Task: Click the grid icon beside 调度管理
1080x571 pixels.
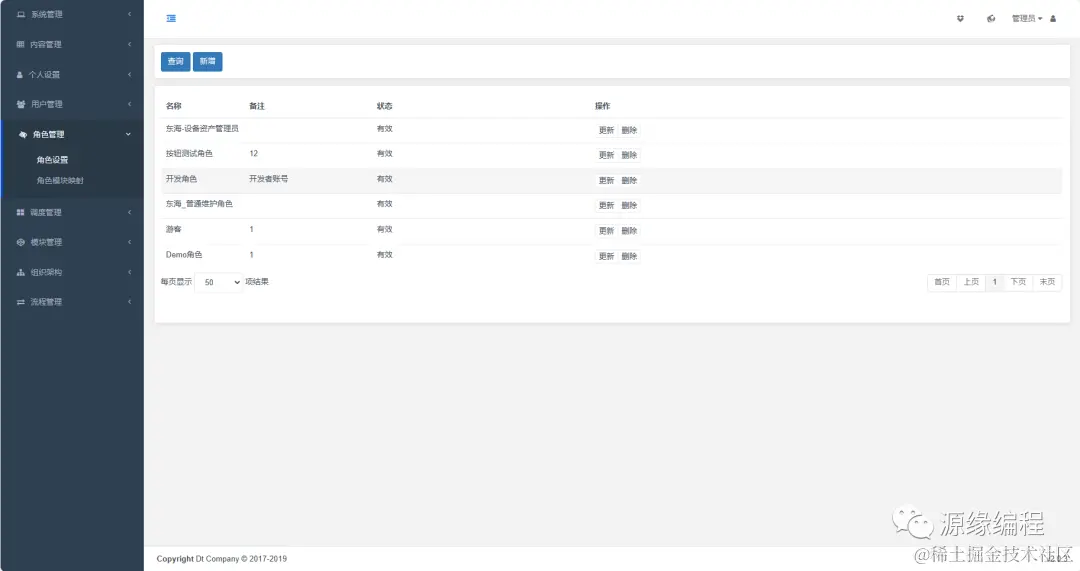Action: tap(21, 212)
